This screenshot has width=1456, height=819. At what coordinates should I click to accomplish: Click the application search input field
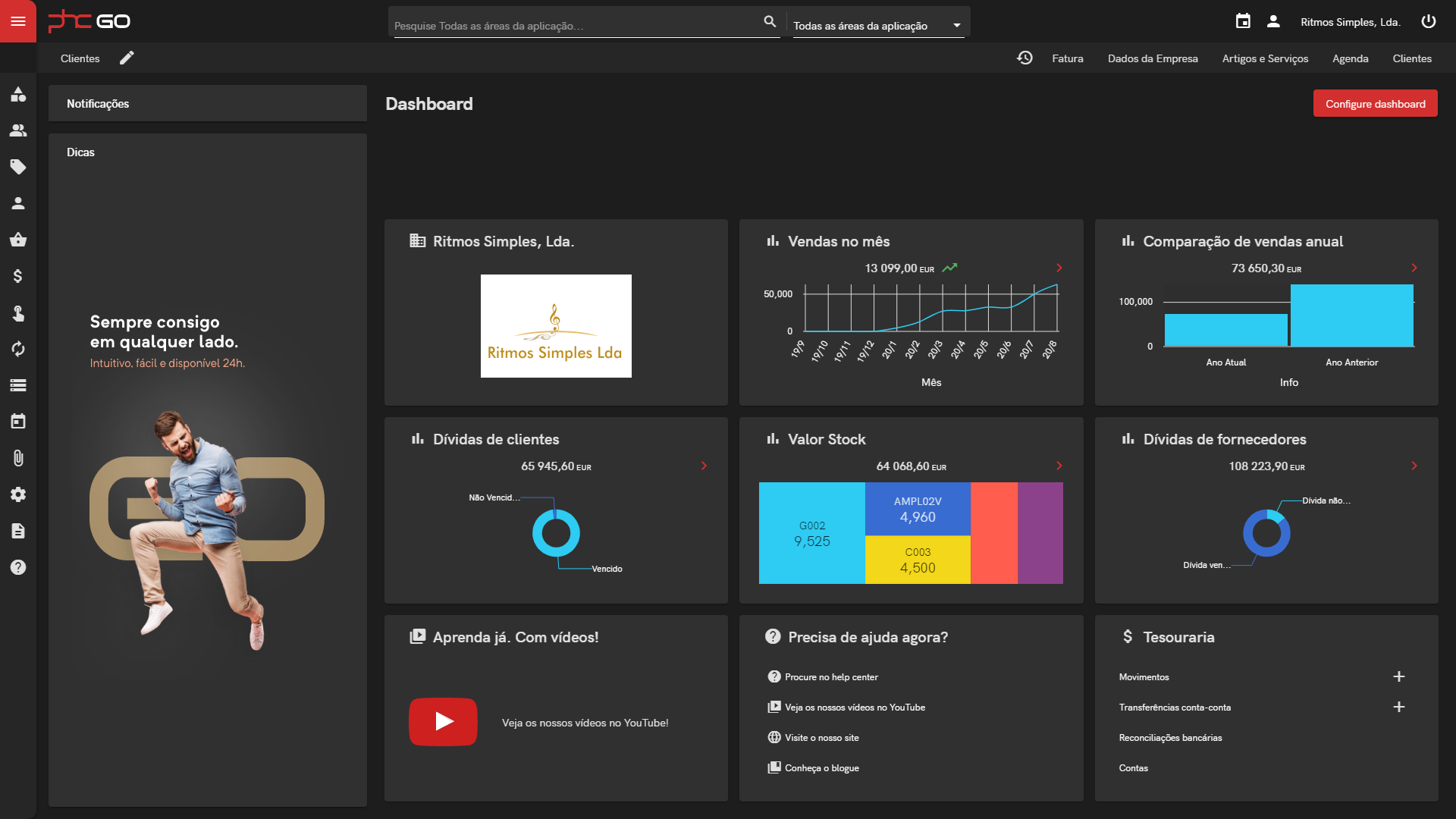(x=576, y=26)
